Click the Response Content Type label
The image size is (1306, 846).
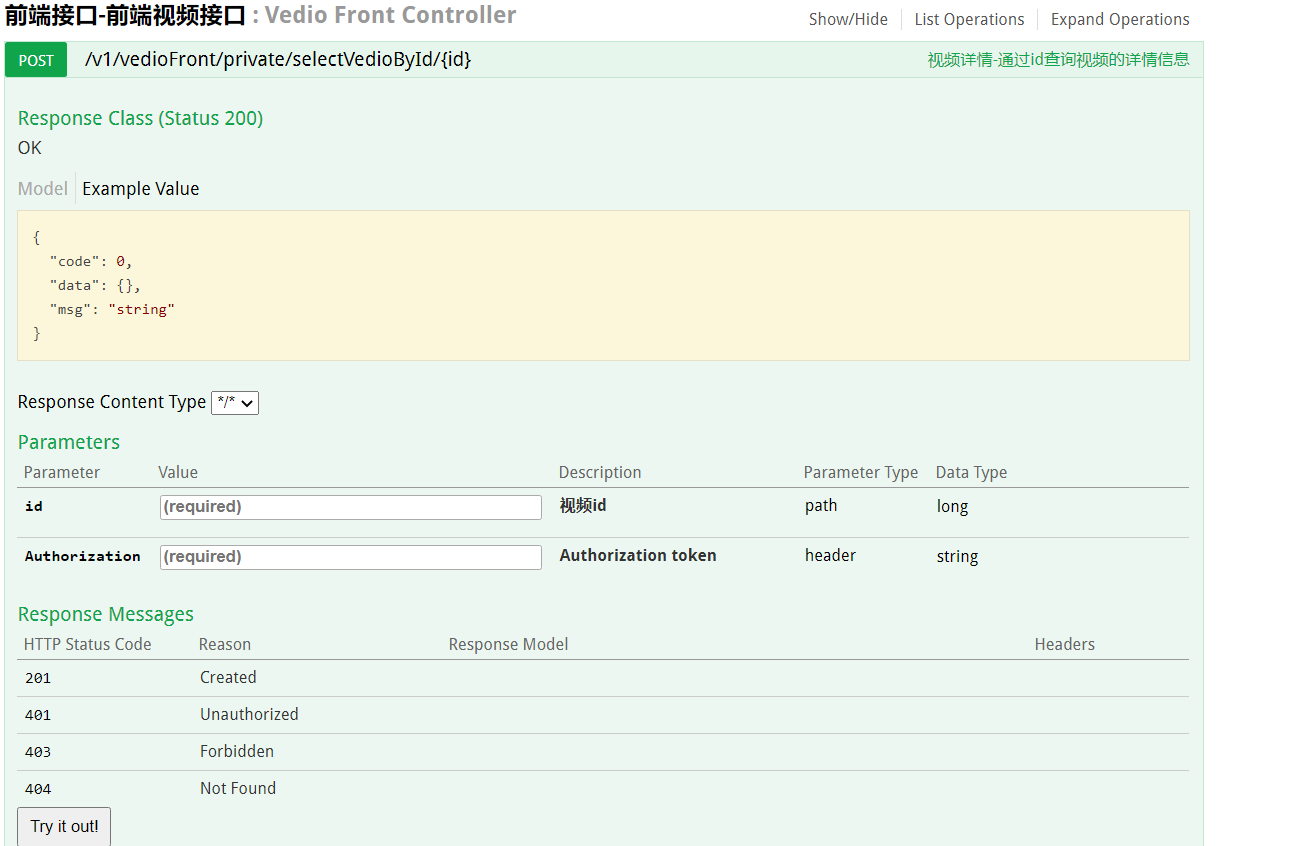click(x=112, y=402)
